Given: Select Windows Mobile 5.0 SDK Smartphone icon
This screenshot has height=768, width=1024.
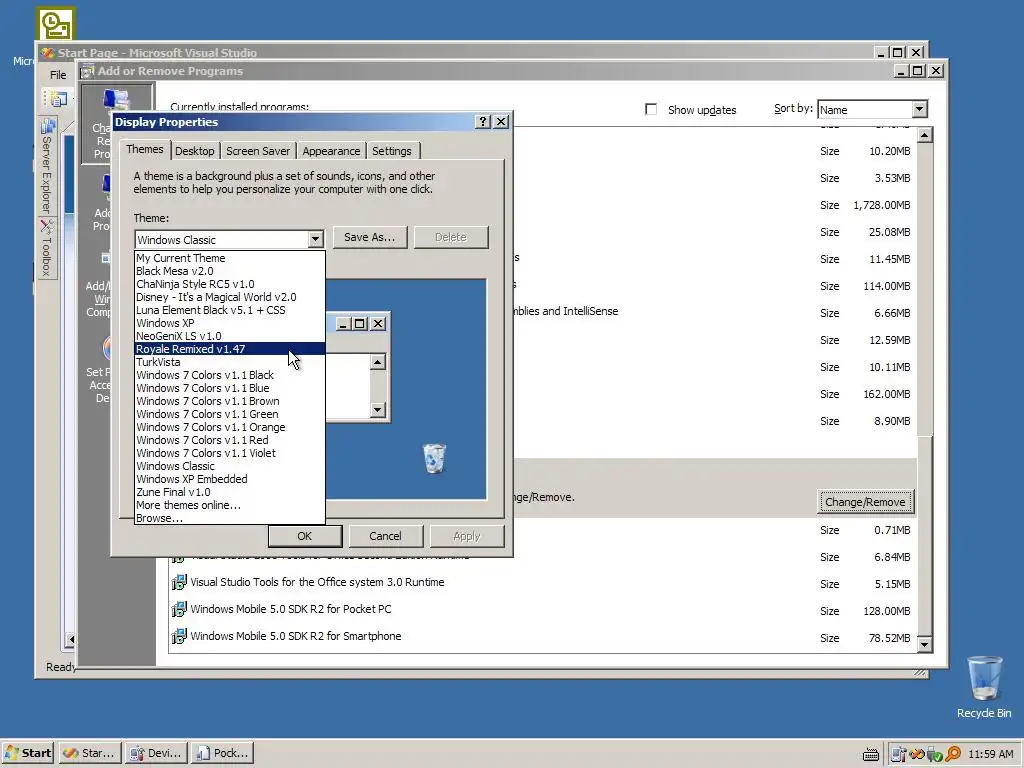Looking at the screenshot, I should tap(179, 636).
